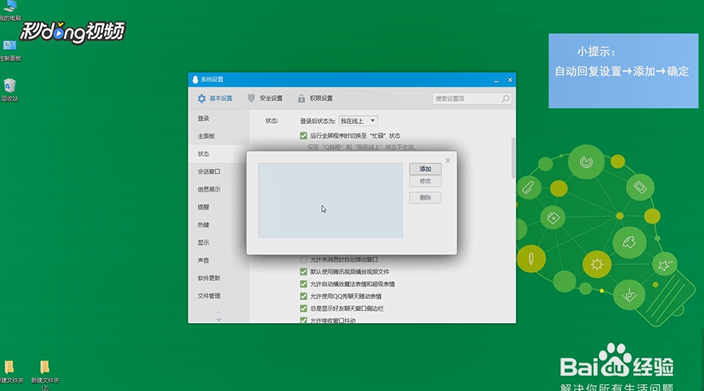Select 状态 in the settings sidebar
The image size is (704, 391).
219,154
